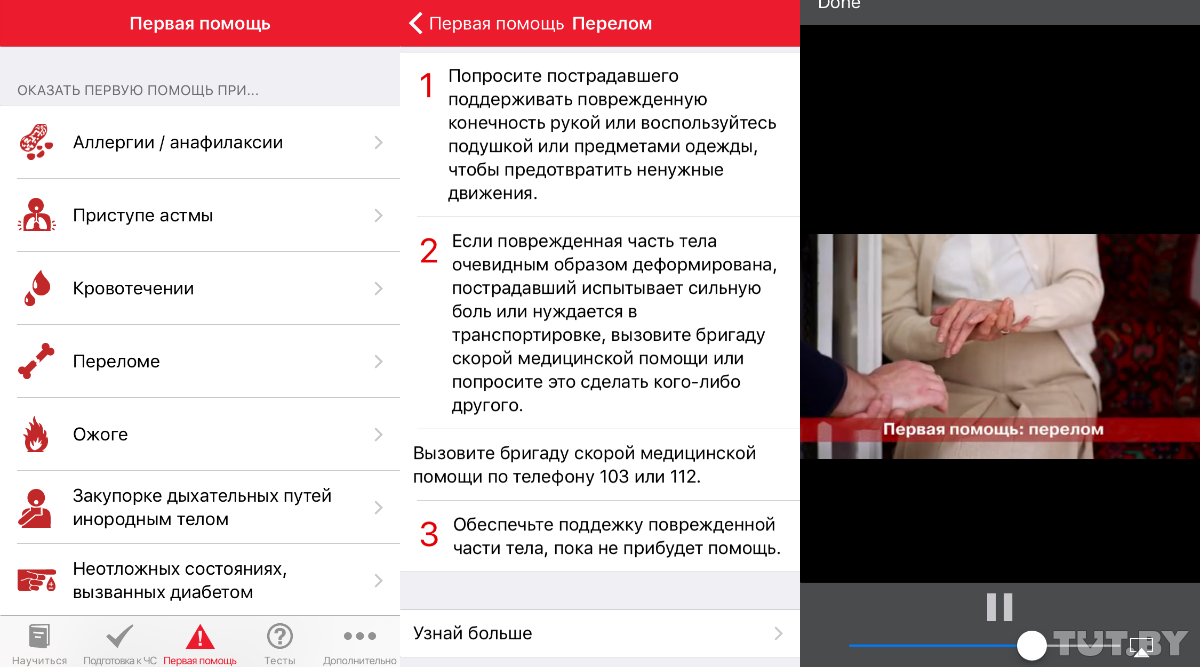Tap the allergy peanut icon
This screenshot has height=667, width=1200.
36,142
